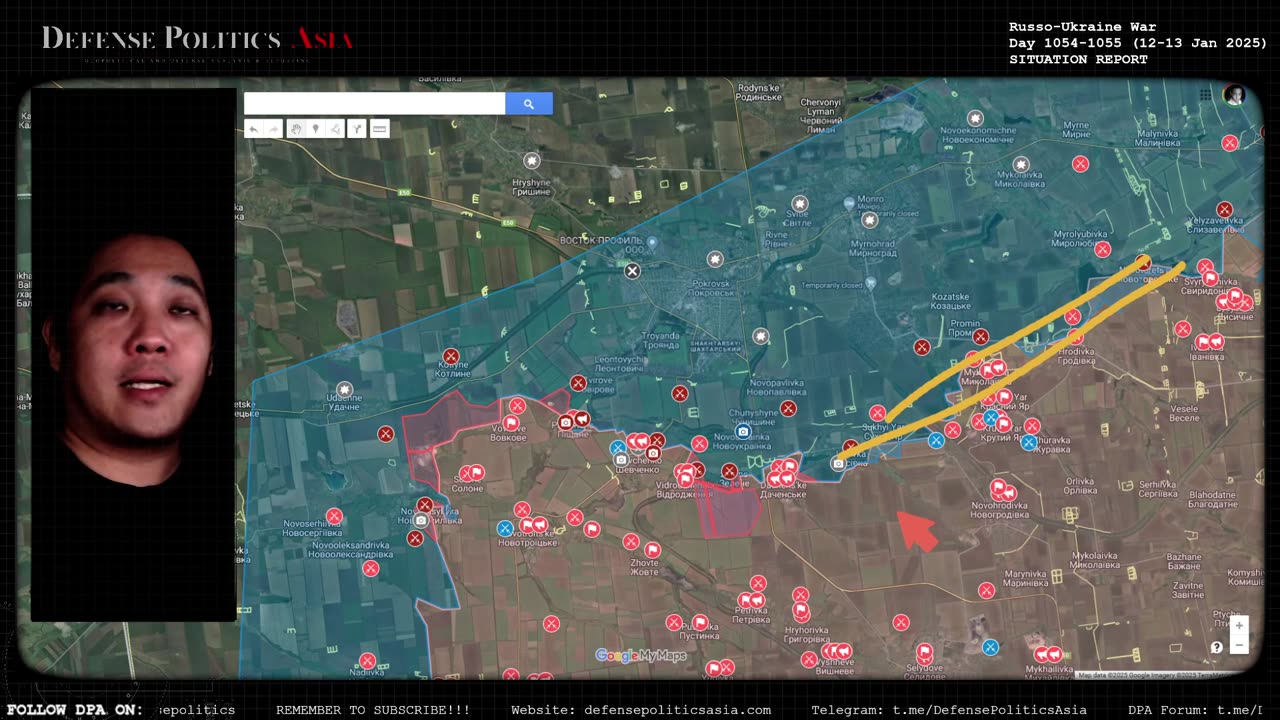Select the Draw a line tool
Image resolution: width=1280 pixels, height=720 pixels.
tap(335, 129)
